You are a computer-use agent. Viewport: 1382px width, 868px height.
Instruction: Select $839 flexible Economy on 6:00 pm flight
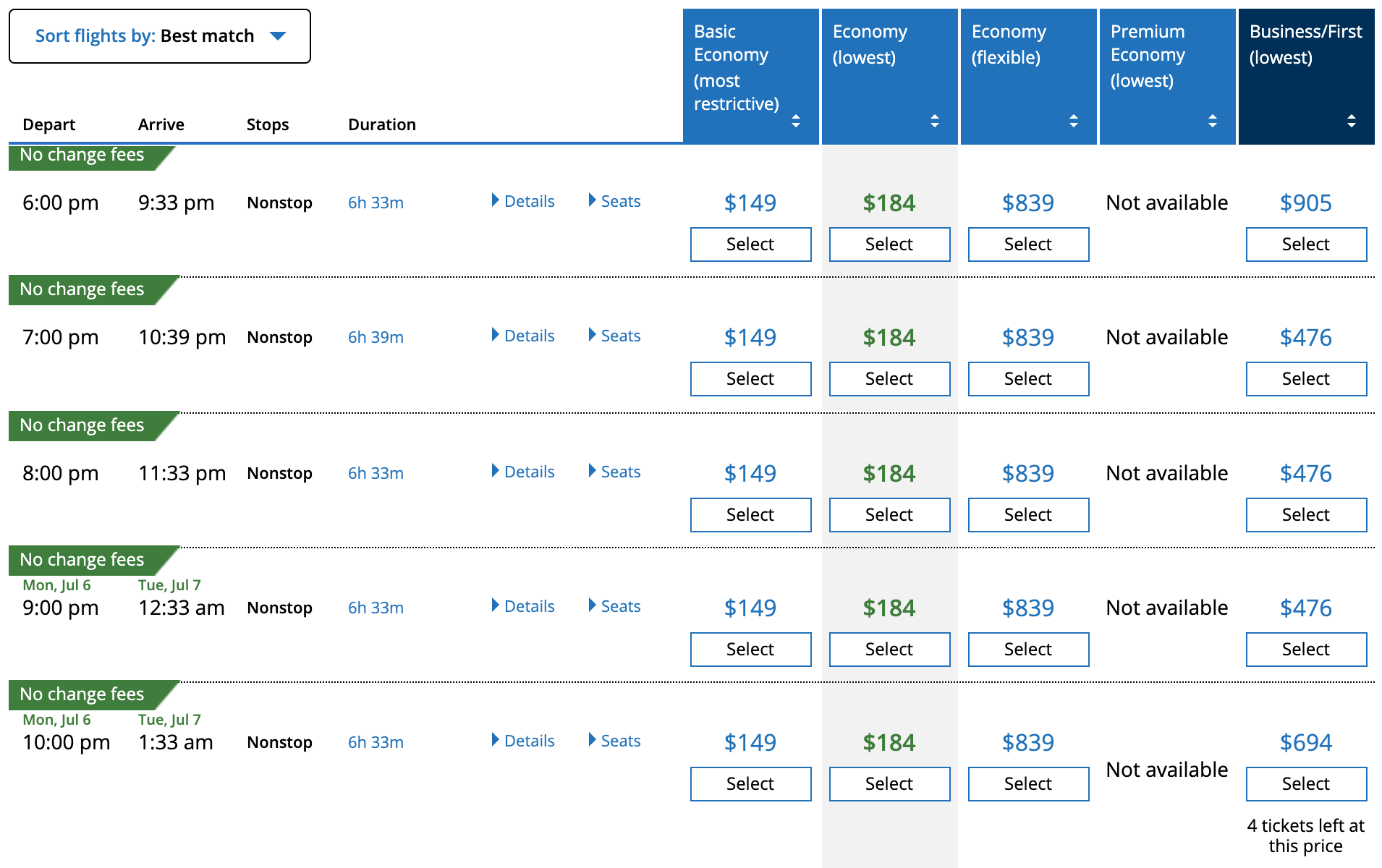[1029, 244]
